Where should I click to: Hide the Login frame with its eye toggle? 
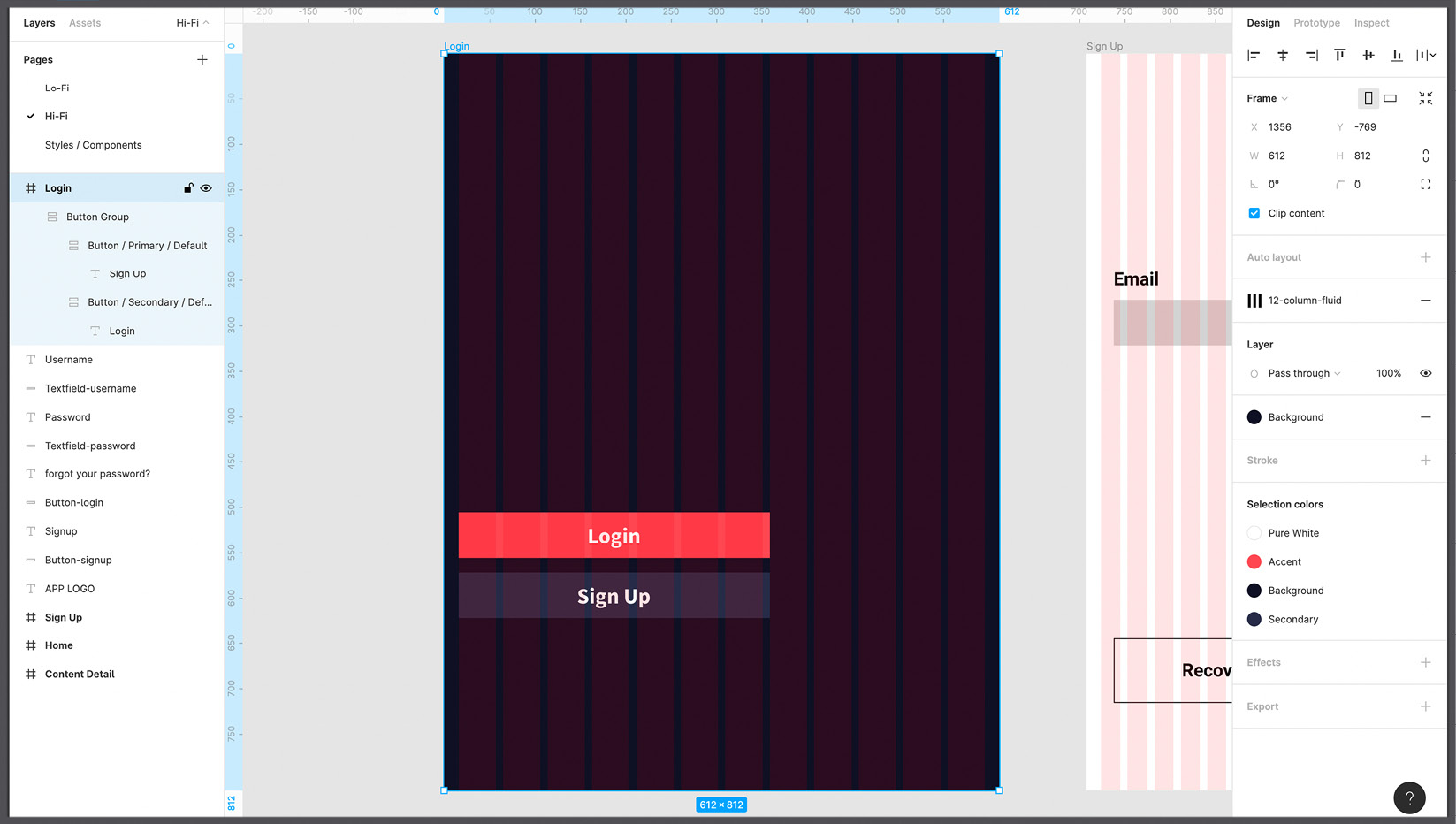click(x=206, y=187)
